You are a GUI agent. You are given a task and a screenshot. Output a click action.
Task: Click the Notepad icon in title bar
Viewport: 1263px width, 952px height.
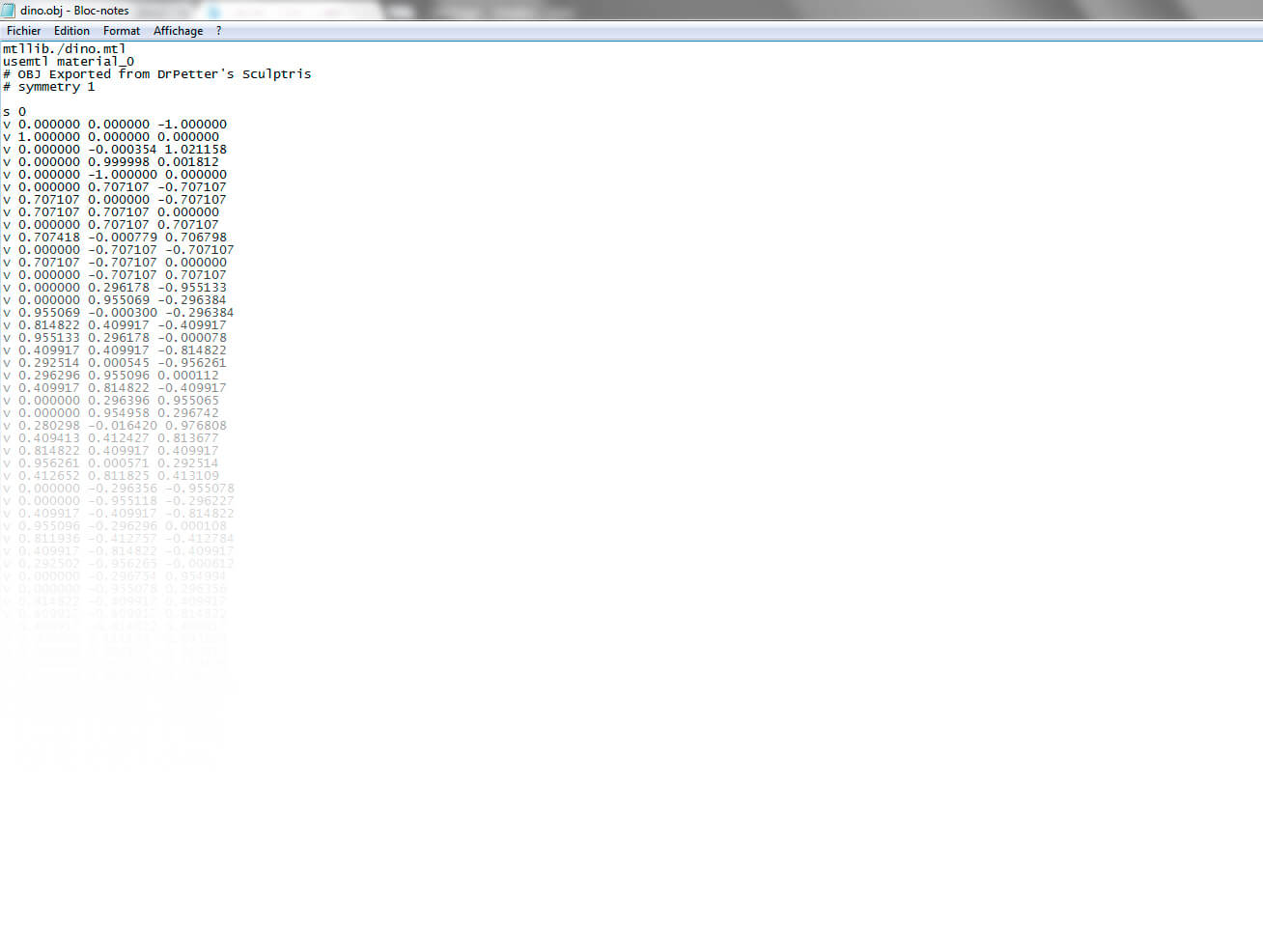9,10
